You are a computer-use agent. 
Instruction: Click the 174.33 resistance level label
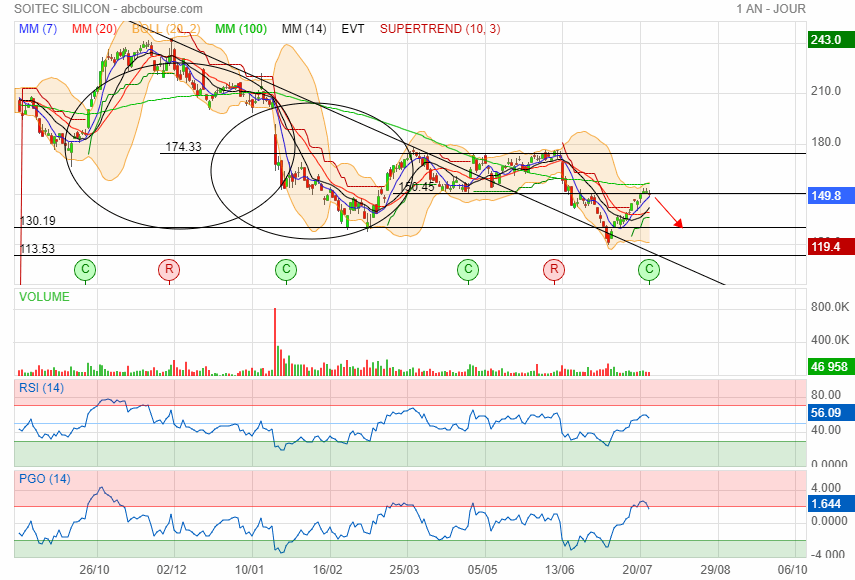point(183,147)
